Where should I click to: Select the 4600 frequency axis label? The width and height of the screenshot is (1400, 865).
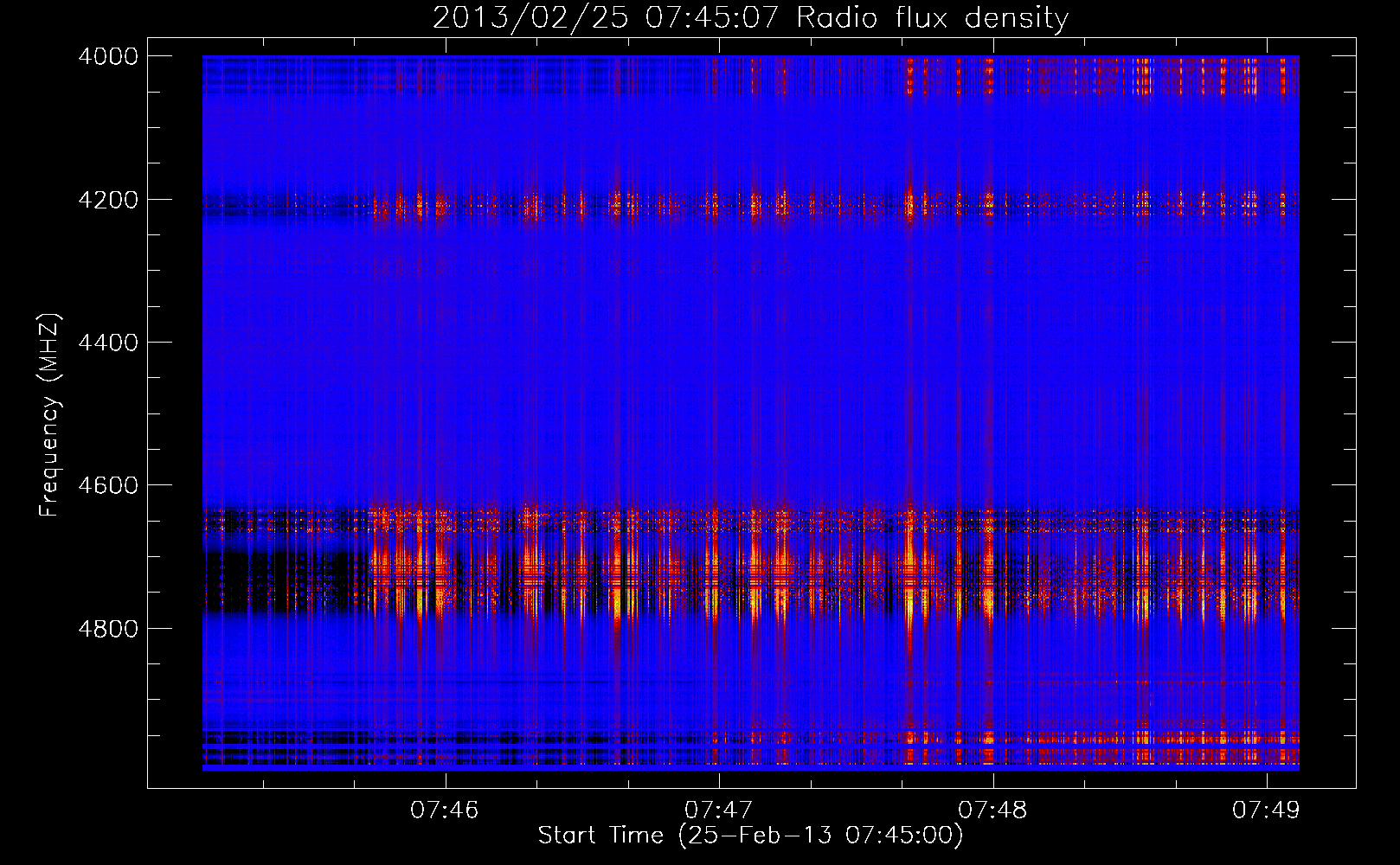click(x=108, y=485)
